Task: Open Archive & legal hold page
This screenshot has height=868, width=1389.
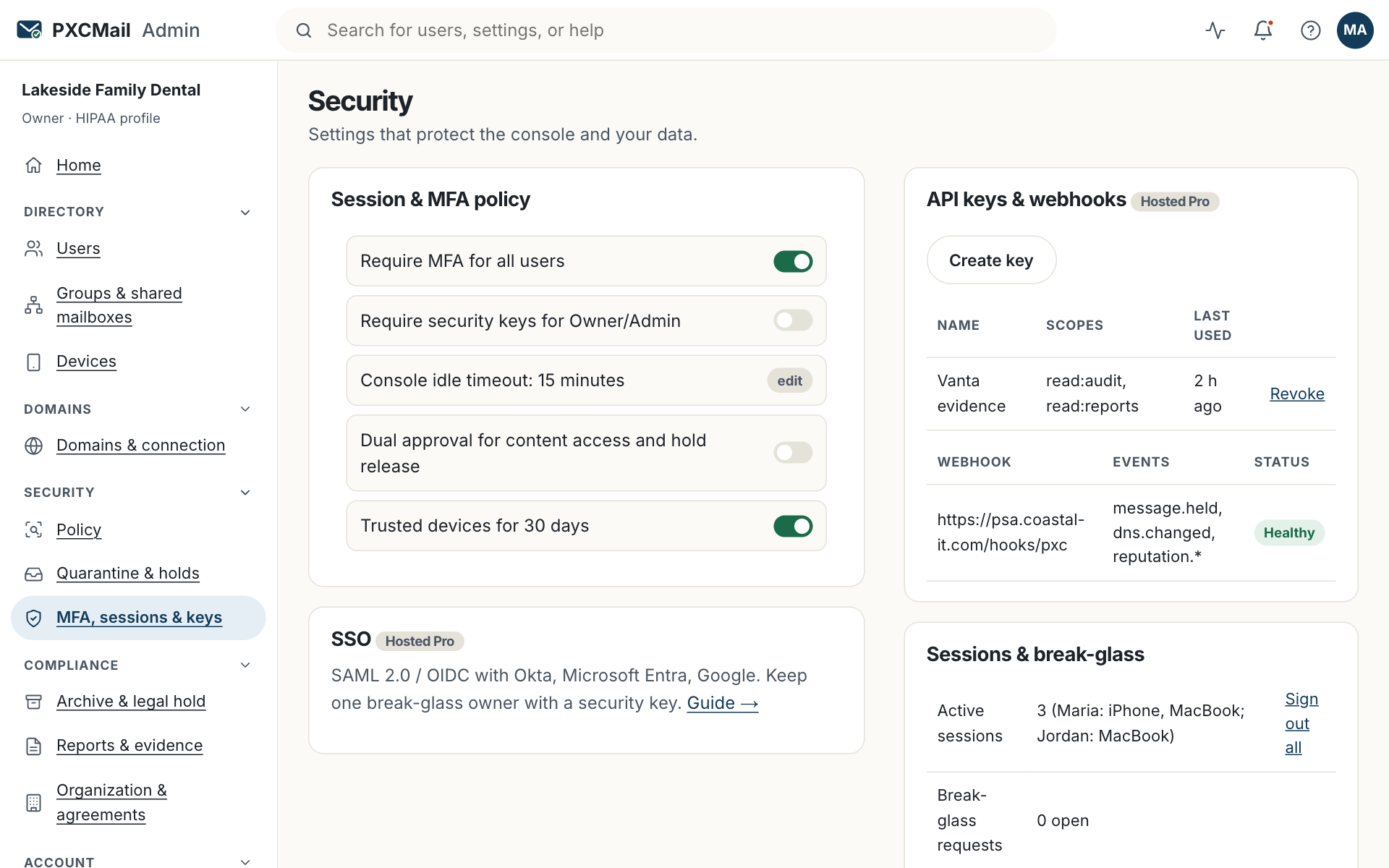Action: 131,702
